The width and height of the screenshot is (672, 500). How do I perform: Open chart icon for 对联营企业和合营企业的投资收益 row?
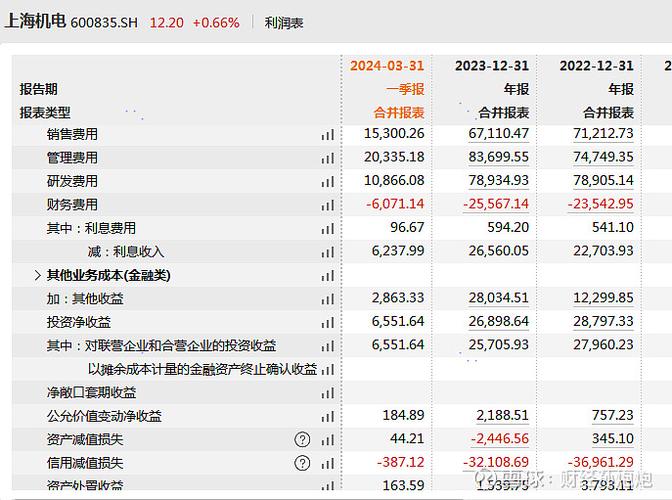coord(327,346)
